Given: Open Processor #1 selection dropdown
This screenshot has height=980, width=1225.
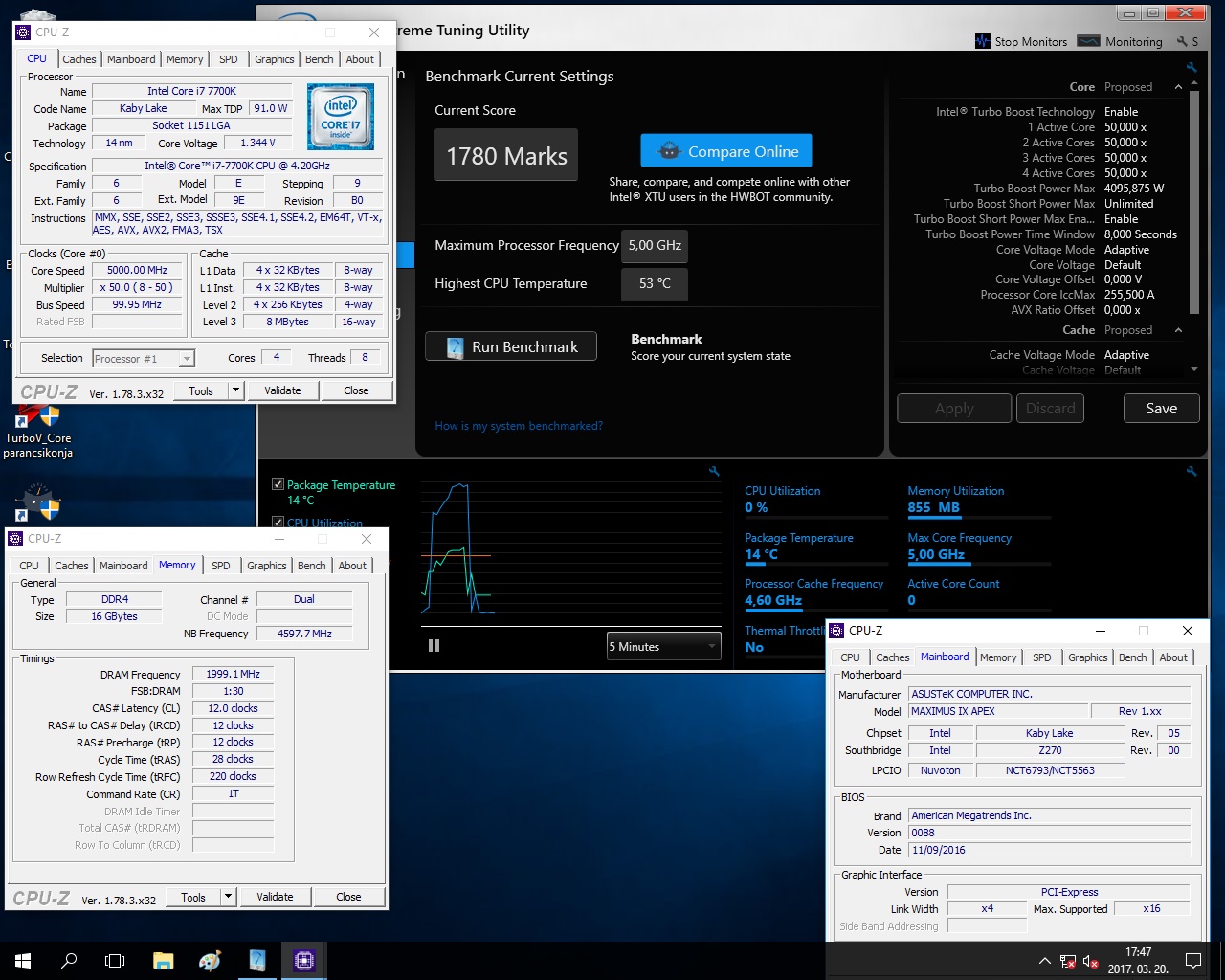Looking at the screenshot, I should tap(144, 358).
